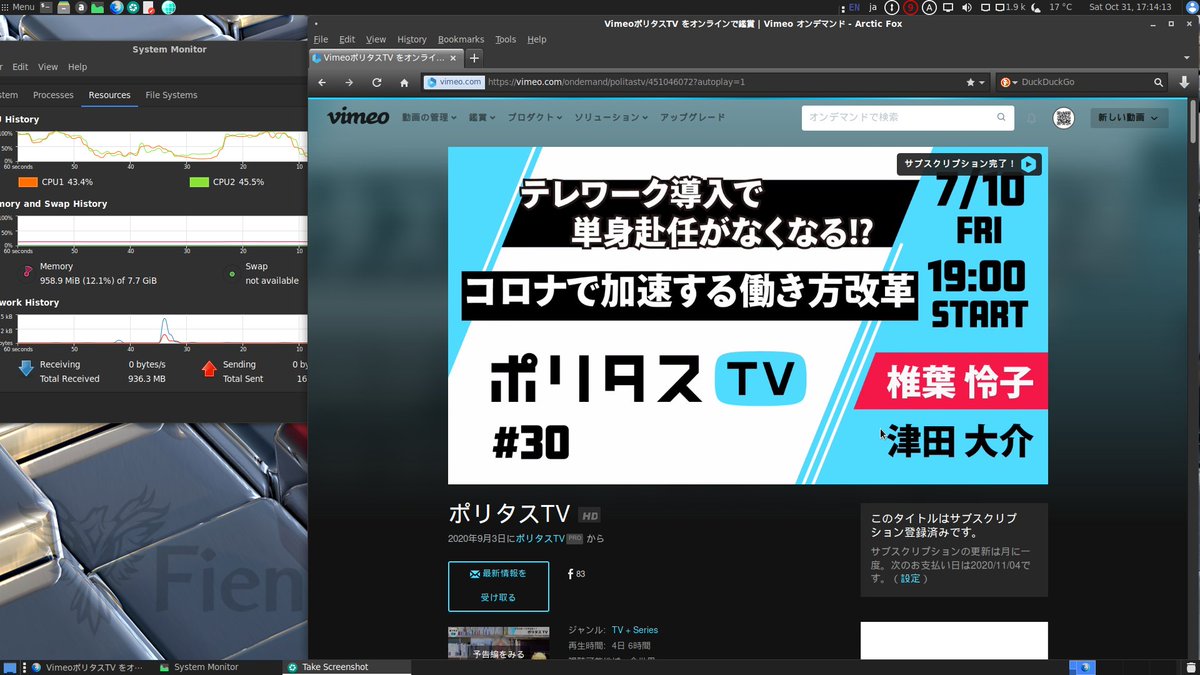This screenshot has width=1200, height=675.
Task: Go forward with the browser forward arrow
Action: pyautogui.click(x=349, y=82)
